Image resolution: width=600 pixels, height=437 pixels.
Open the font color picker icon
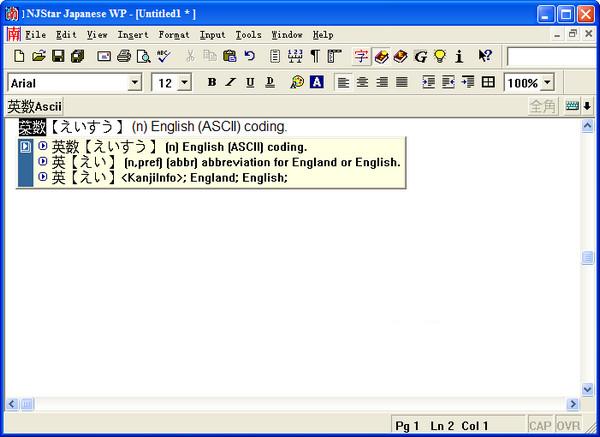[316, 82]
